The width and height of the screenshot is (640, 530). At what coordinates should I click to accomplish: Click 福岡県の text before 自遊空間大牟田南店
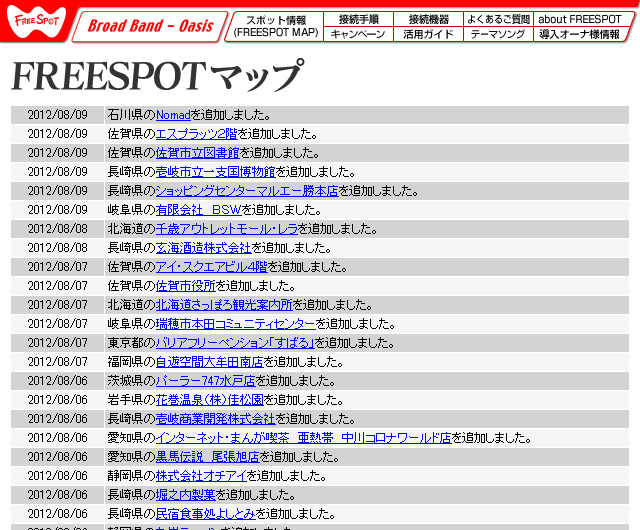pyautogui.click(x=132, y=362)
